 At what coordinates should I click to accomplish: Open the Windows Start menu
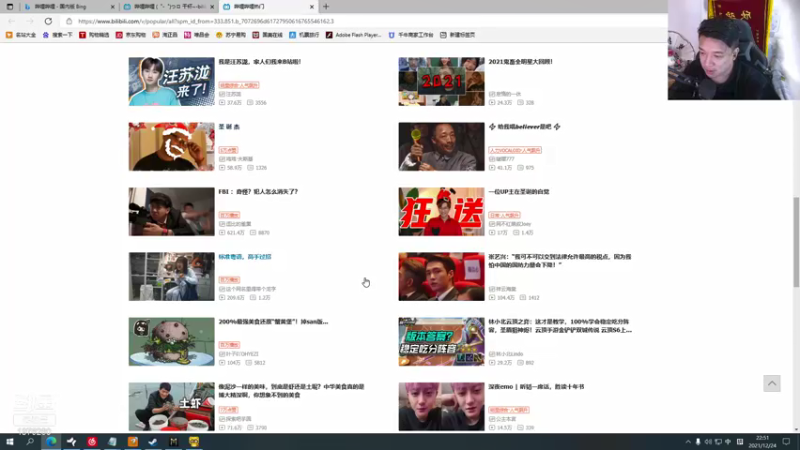click(10, 442)
